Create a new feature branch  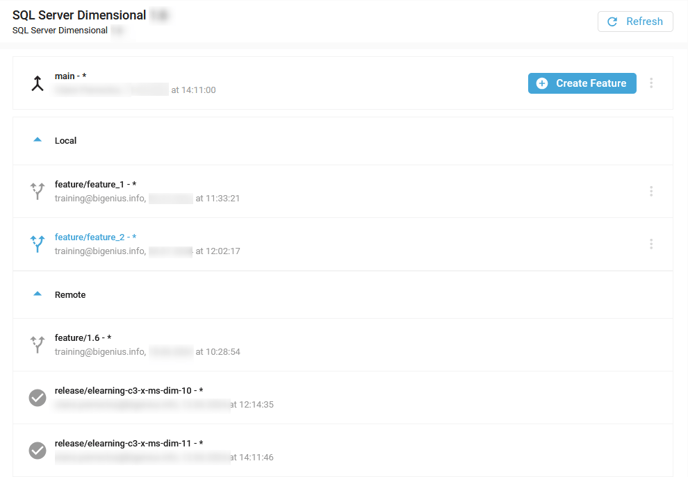pyautogui.click(x=582, y=83)
